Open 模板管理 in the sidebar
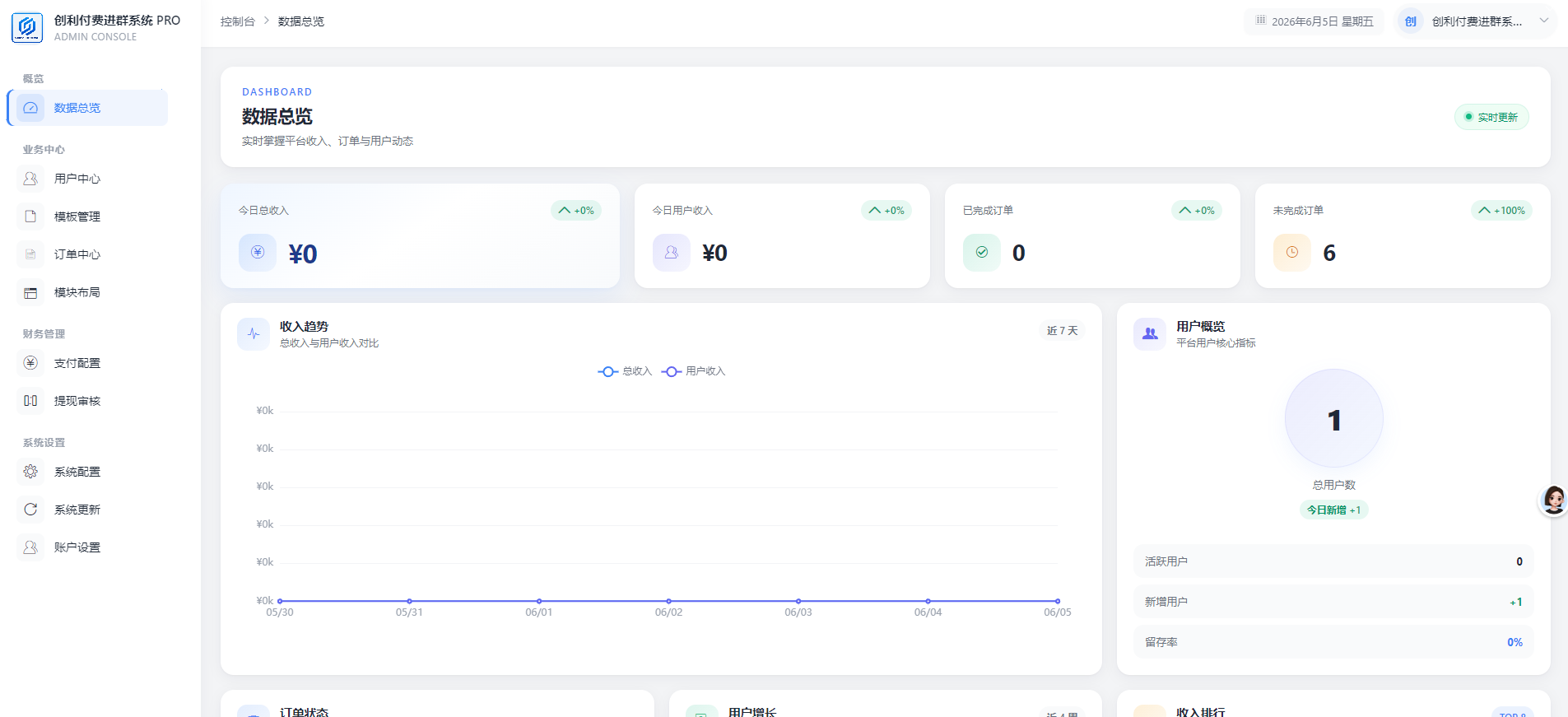 (88, 216)
